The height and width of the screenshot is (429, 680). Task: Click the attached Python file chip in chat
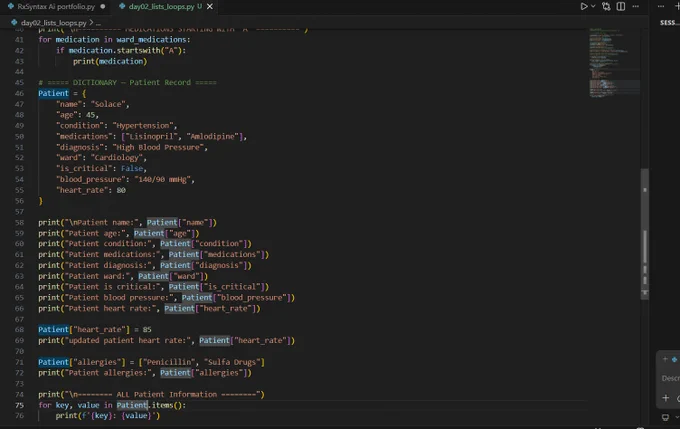675,359
